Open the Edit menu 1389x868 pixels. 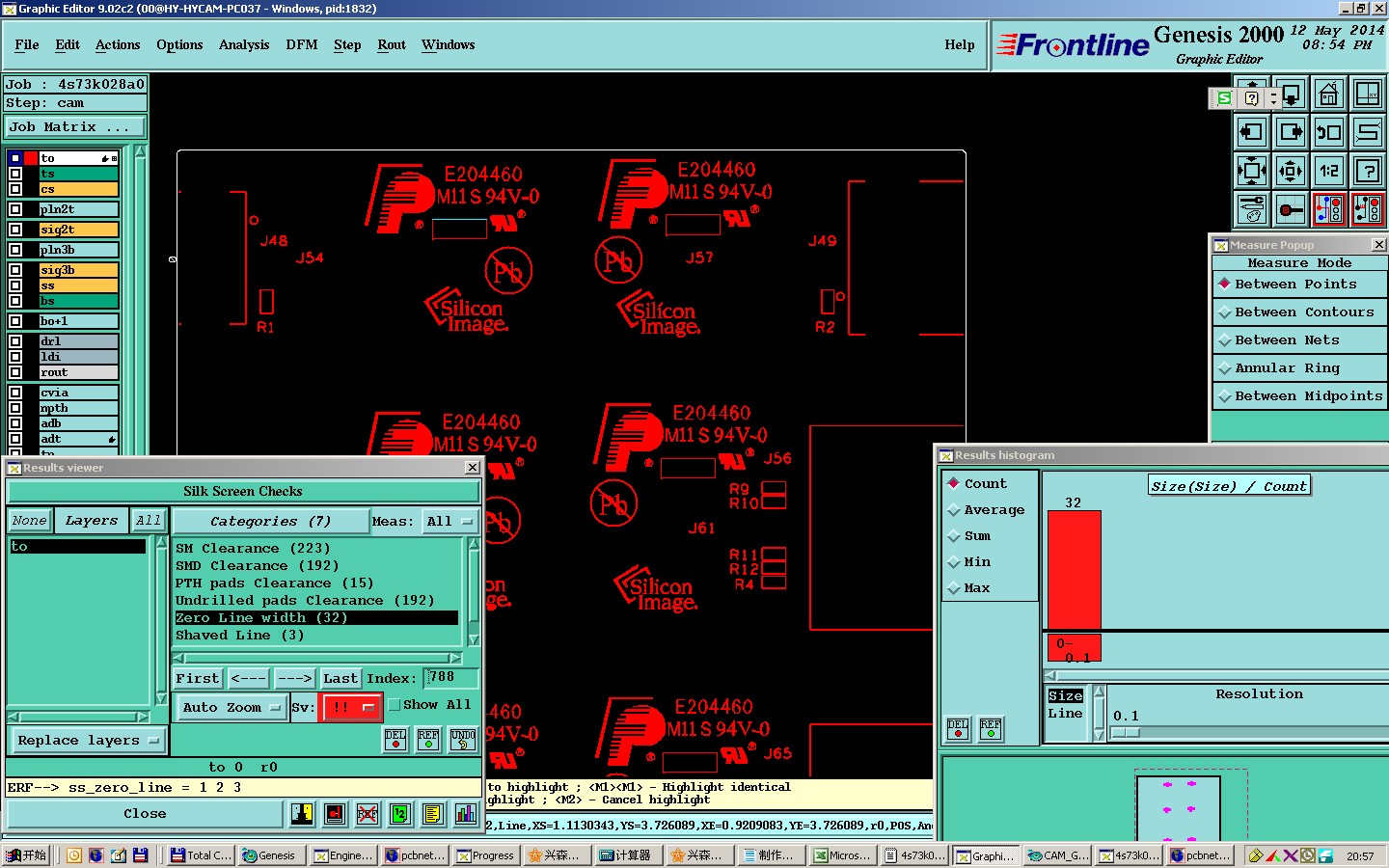(68, 45)
